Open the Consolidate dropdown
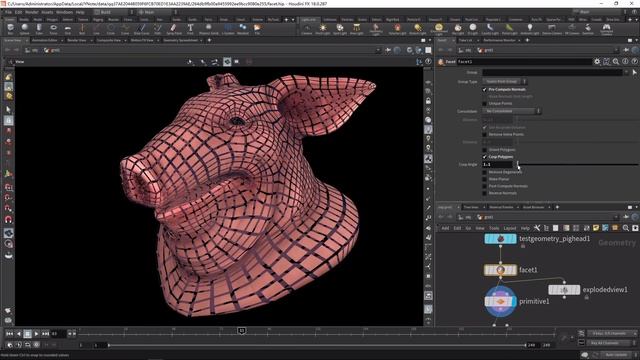Viewport: 640px width, 360px height. pos(511,111)
